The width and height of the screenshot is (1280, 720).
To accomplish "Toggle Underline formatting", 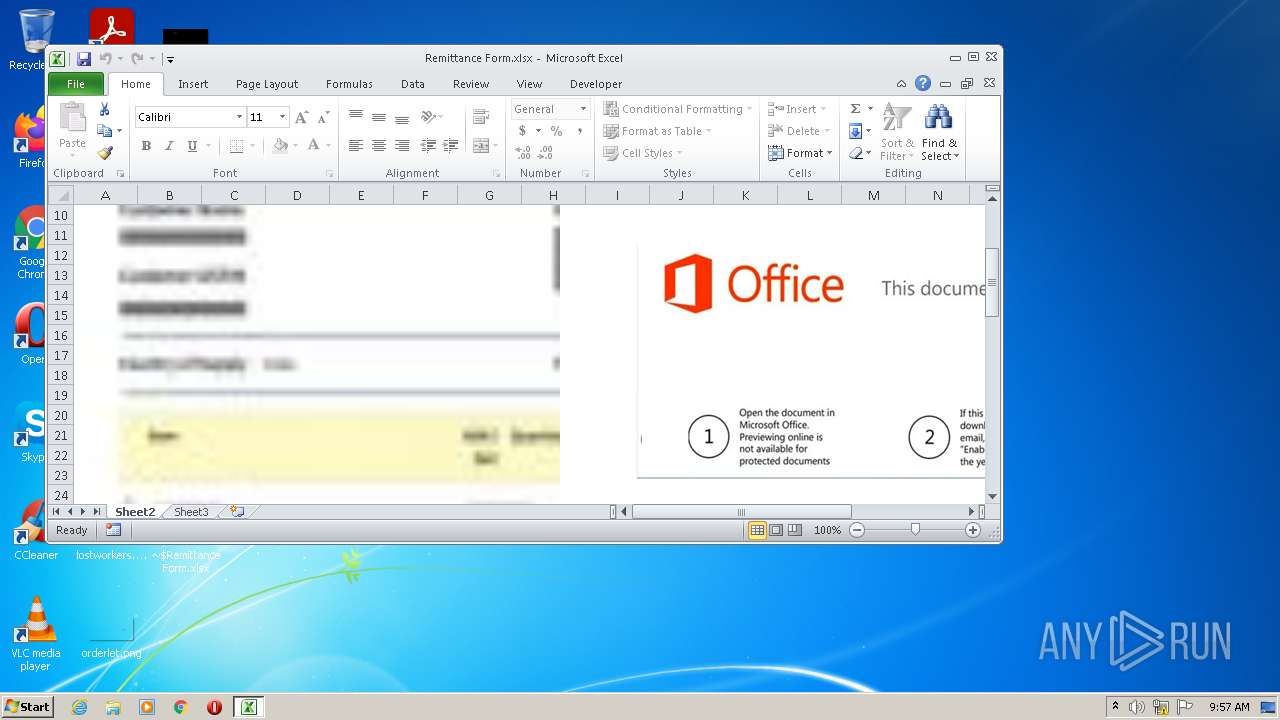I will pos(192,146).
